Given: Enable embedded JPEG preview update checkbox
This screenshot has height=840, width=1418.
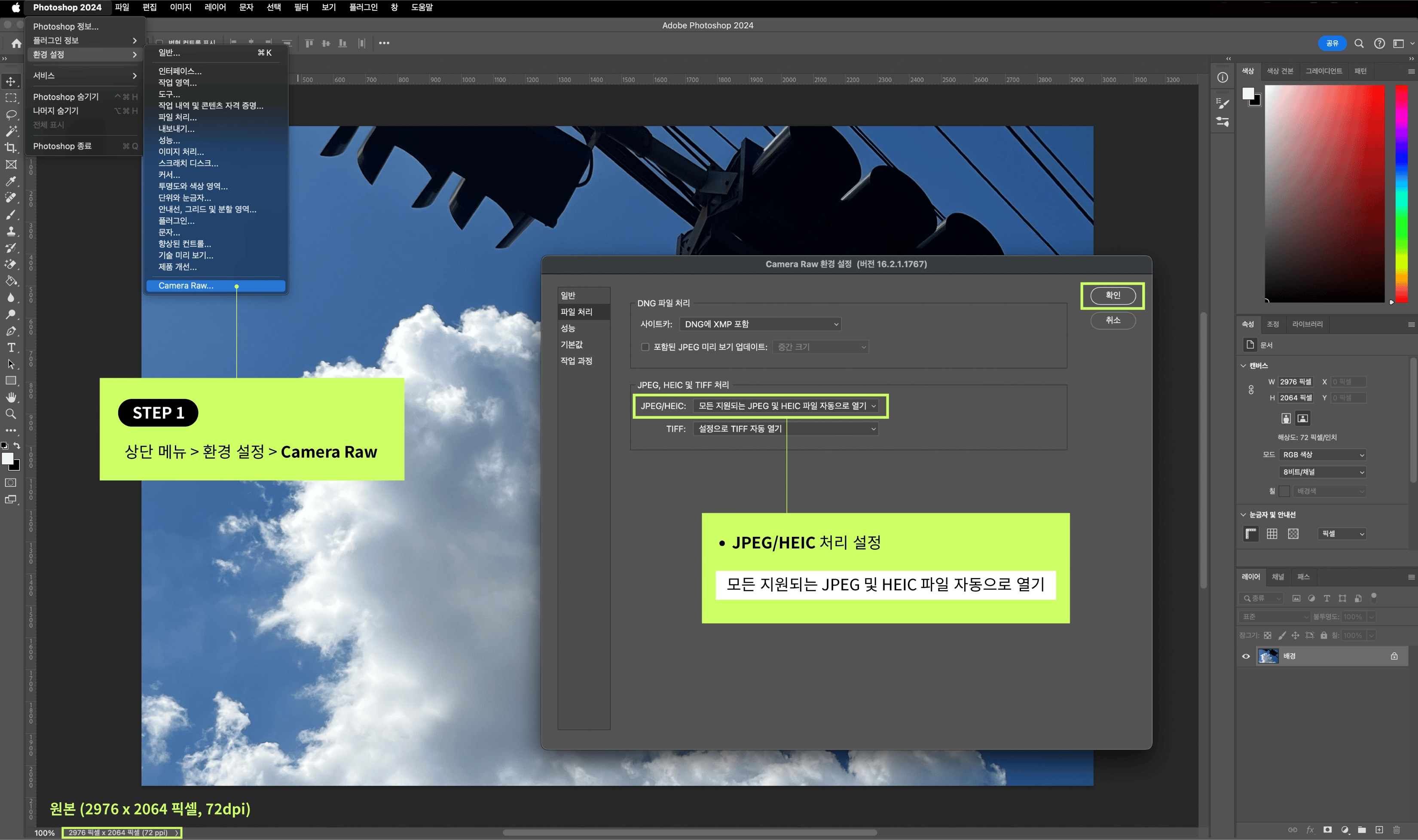Looking at the screenshot, I should (645, 347).
